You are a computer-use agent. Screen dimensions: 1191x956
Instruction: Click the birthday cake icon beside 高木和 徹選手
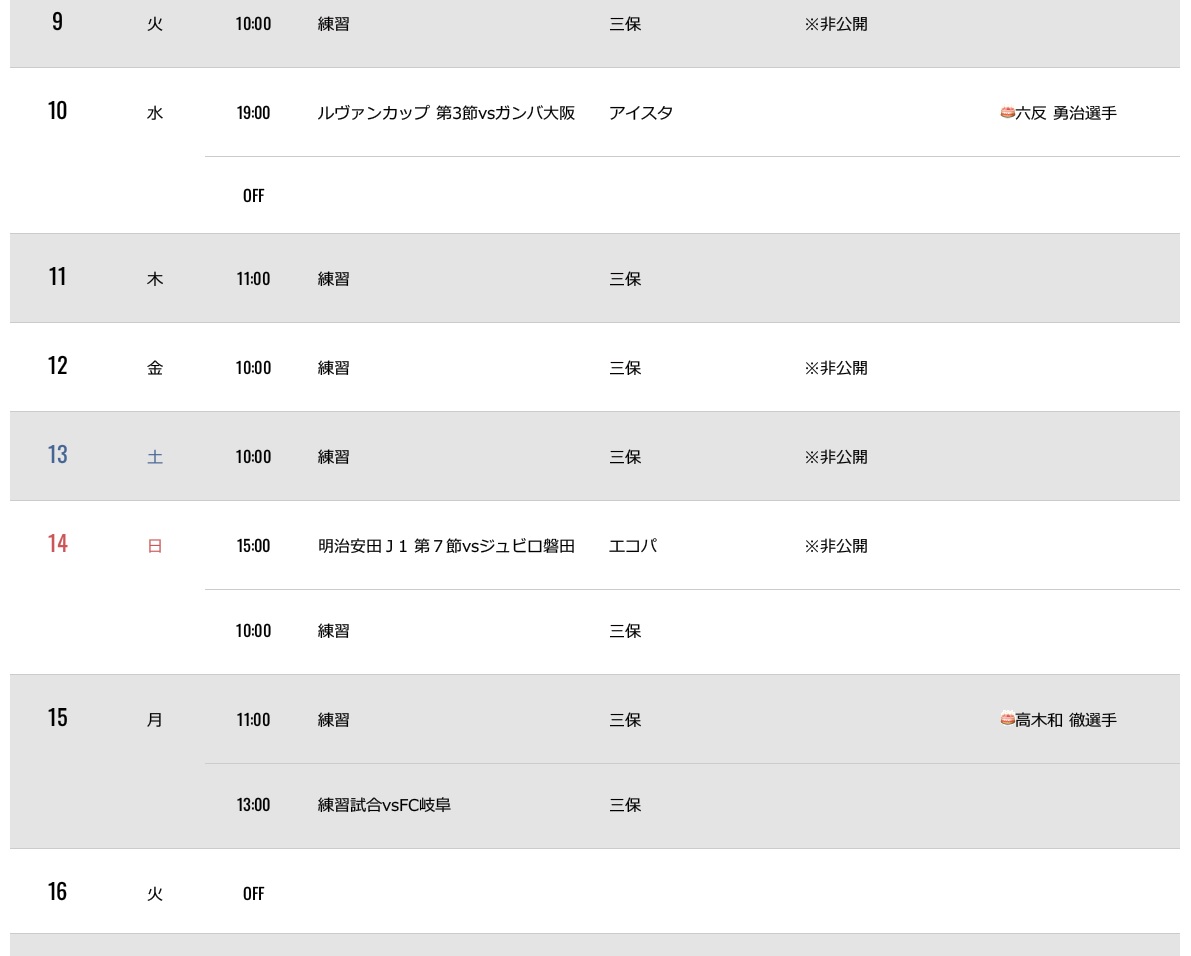tap(1007, 719)
